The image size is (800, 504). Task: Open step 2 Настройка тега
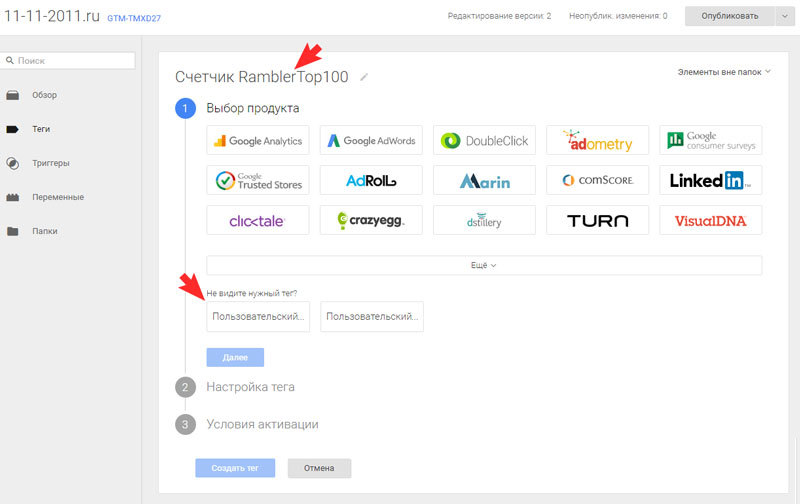[251, 387]
